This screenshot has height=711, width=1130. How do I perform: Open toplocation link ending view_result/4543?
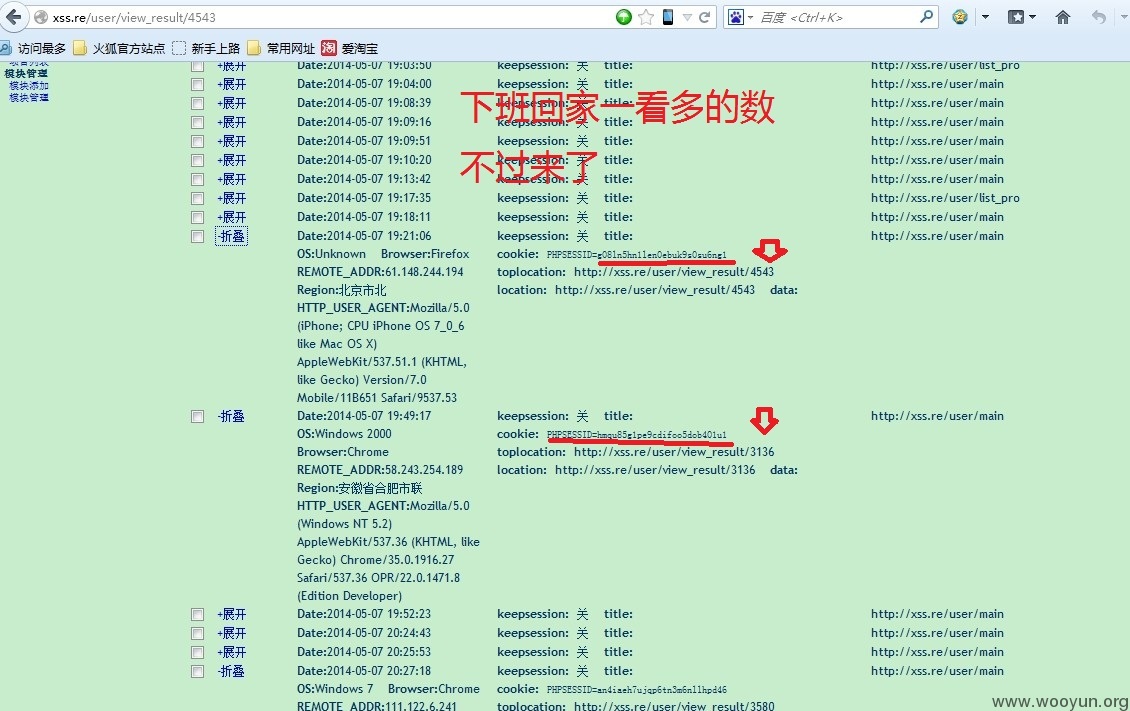coord(674,272)
